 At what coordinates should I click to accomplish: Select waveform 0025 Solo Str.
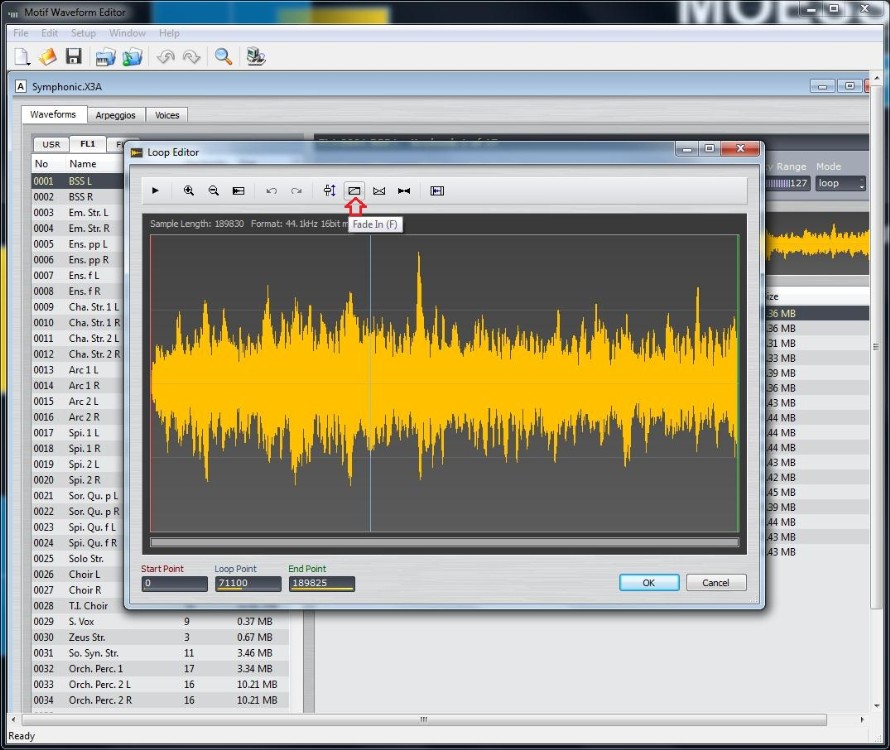(x=78, y=559)
